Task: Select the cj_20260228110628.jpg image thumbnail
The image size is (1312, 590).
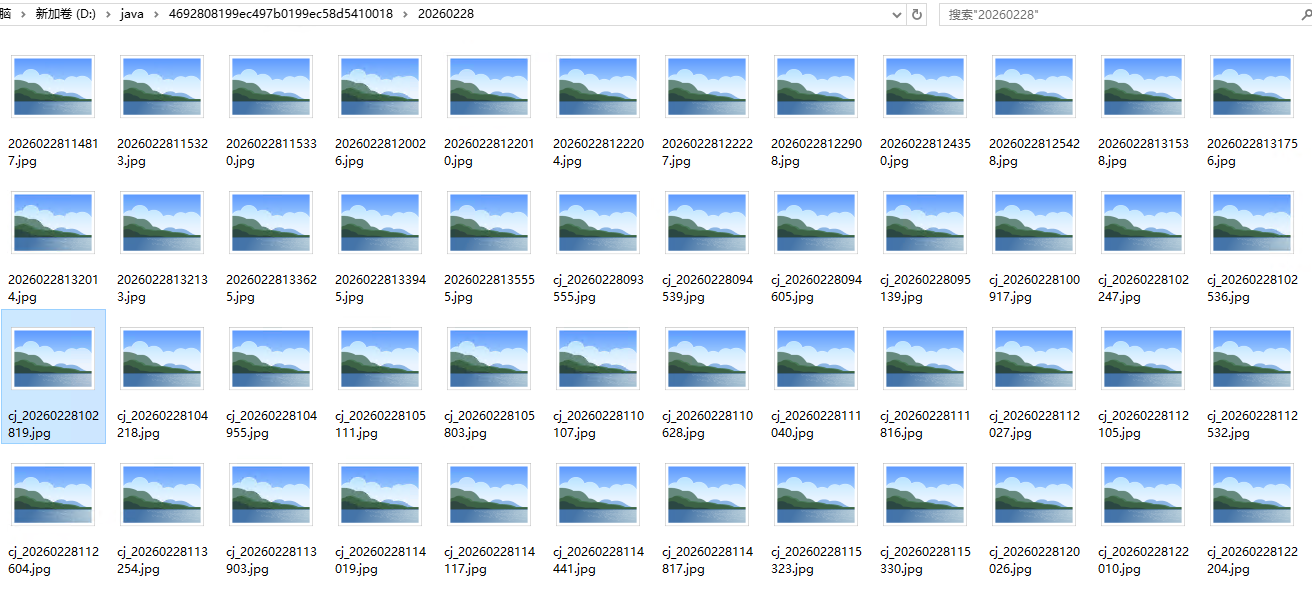Action: [707, 359]
